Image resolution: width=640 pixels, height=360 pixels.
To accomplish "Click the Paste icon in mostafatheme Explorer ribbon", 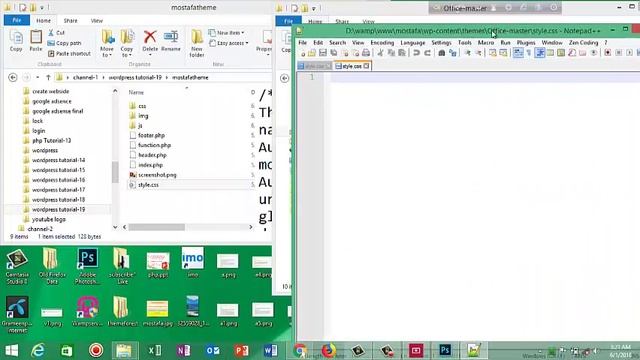I will click(x=36, y=41).
